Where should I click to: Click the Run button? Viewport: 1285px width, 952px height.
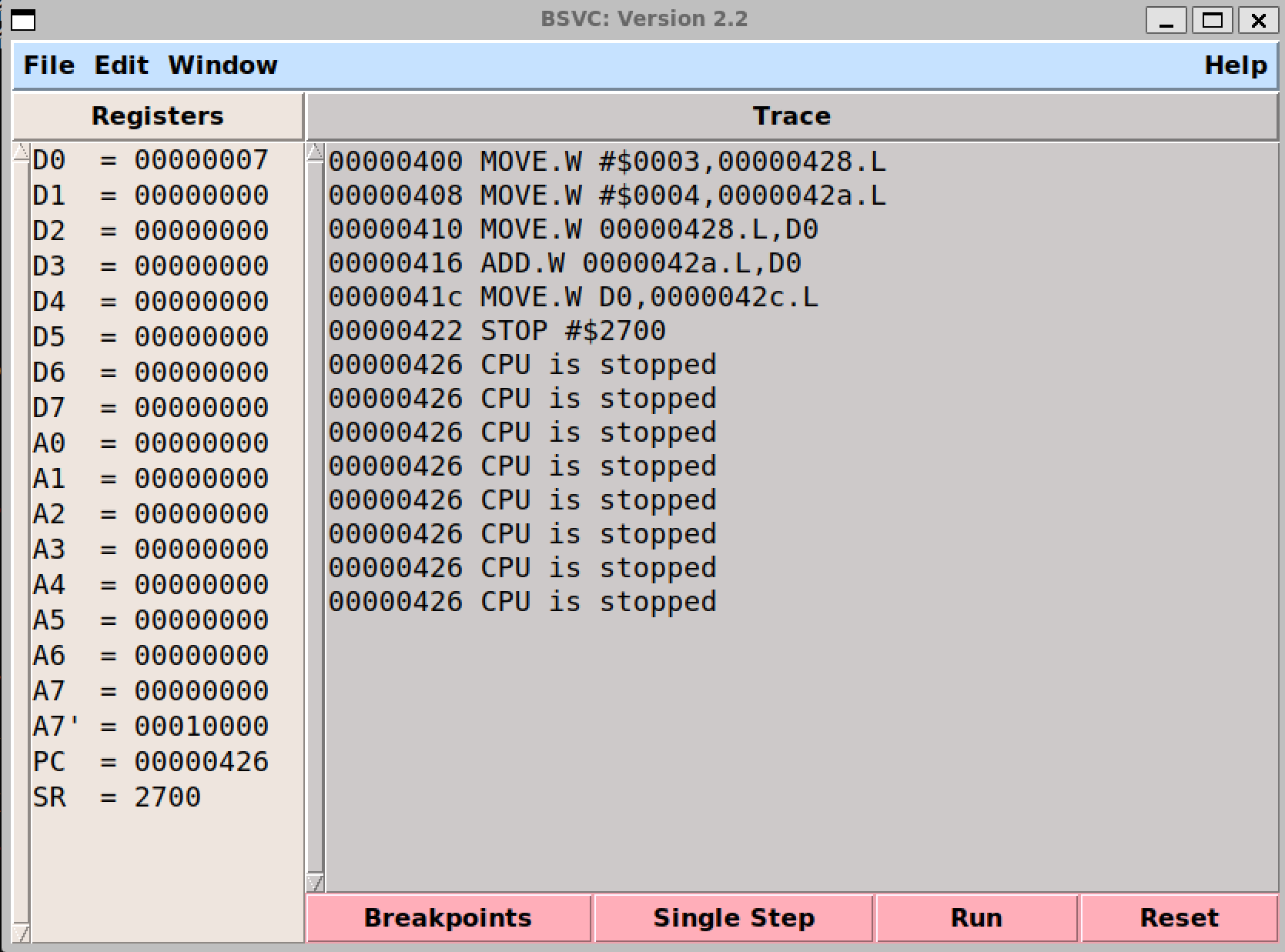pos(976,917)
